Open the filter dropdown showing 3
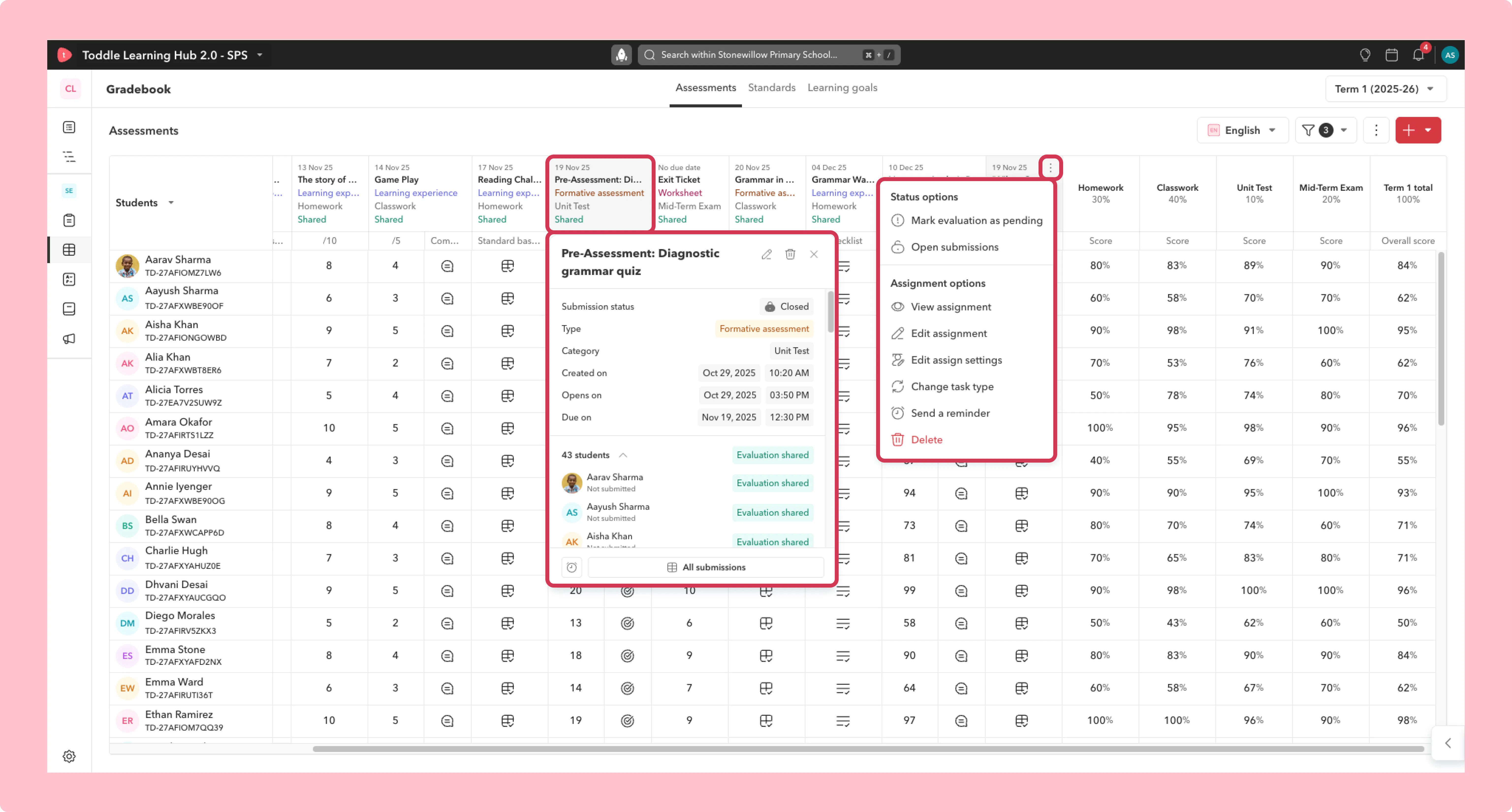Image resolution: width=1512 pixels, height=812 pixels. coord(1325,130)
